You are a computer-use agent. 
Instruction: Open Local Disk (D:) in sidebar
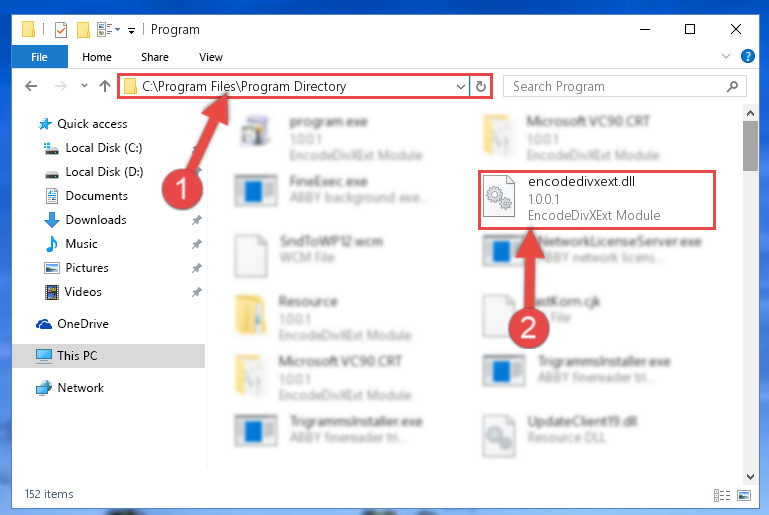point(104,172)
